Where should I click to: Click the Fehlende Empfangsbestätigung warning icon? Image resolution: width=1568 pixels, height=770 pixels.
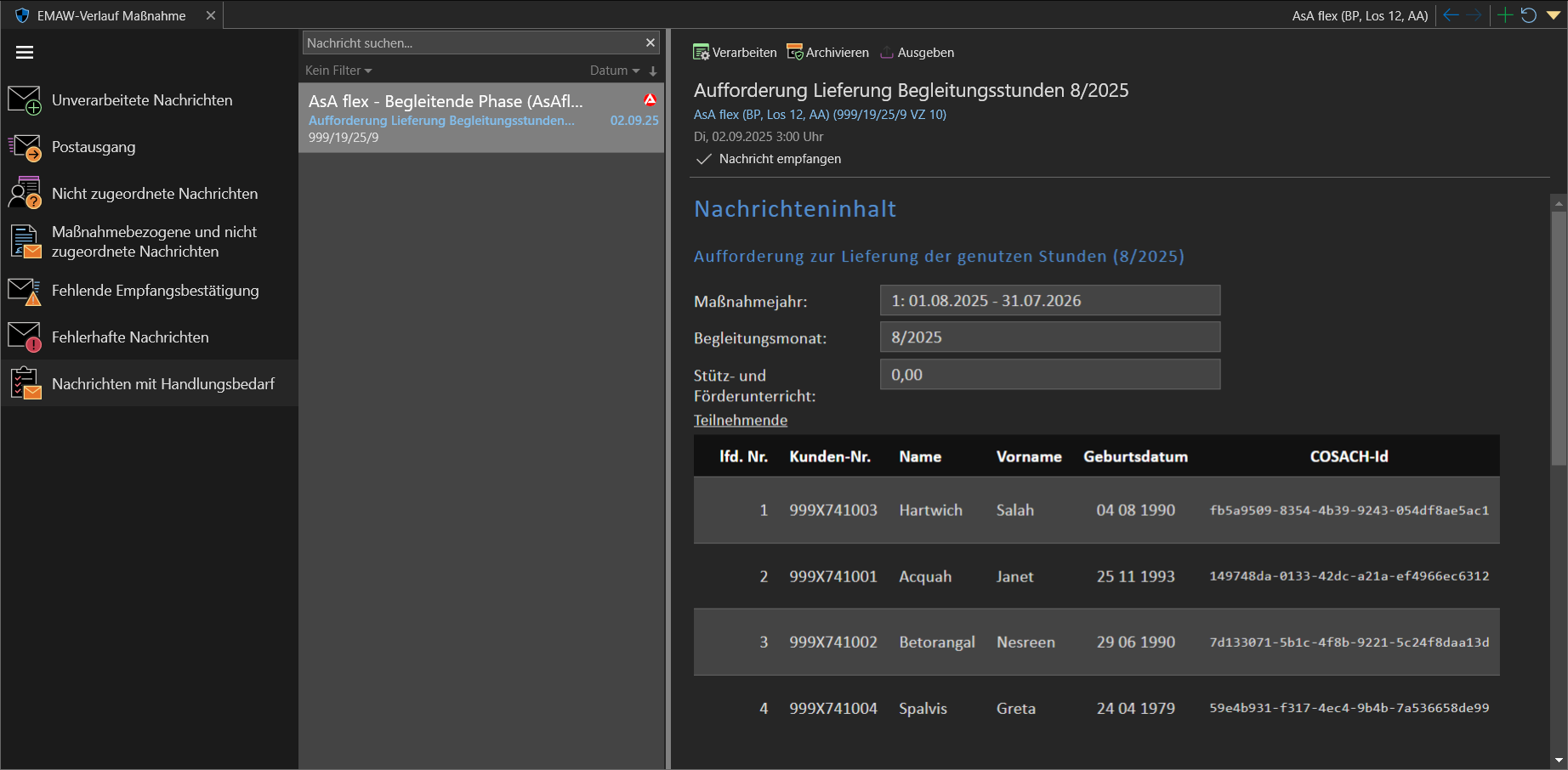(x=25, y=291)
